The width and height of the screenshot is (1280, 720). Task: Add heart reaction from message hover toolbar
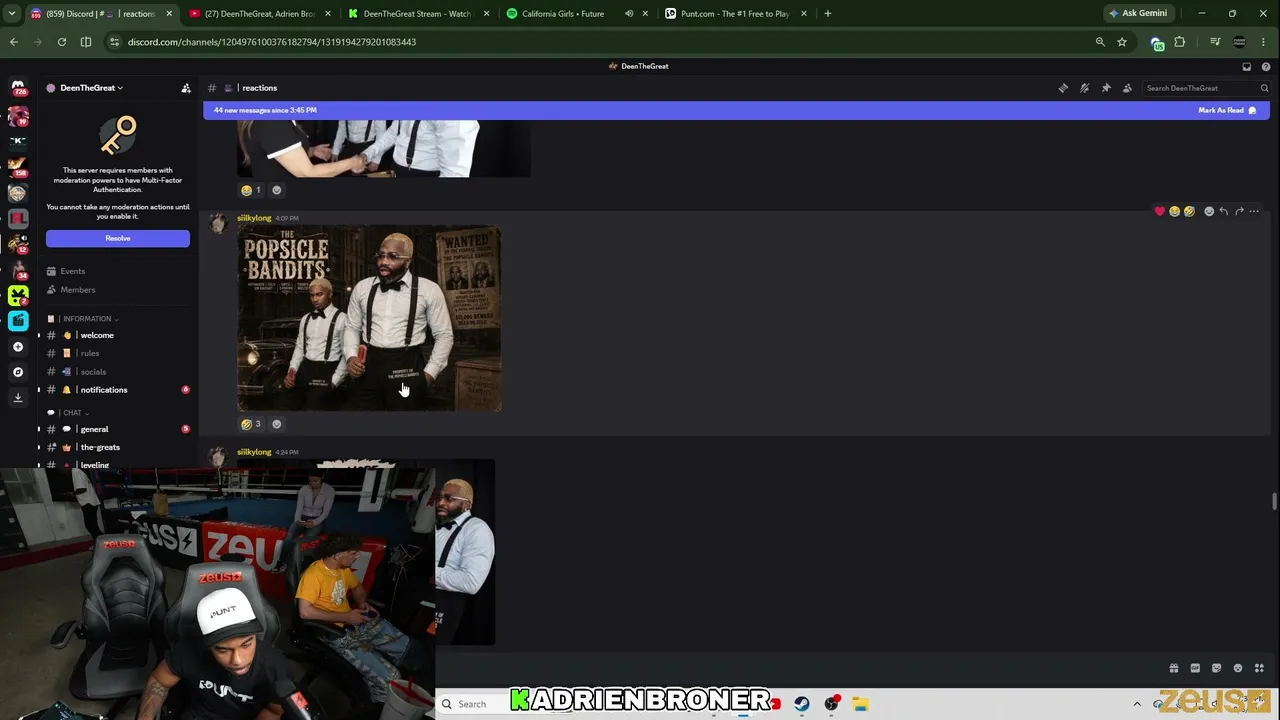click(1160, 211)
